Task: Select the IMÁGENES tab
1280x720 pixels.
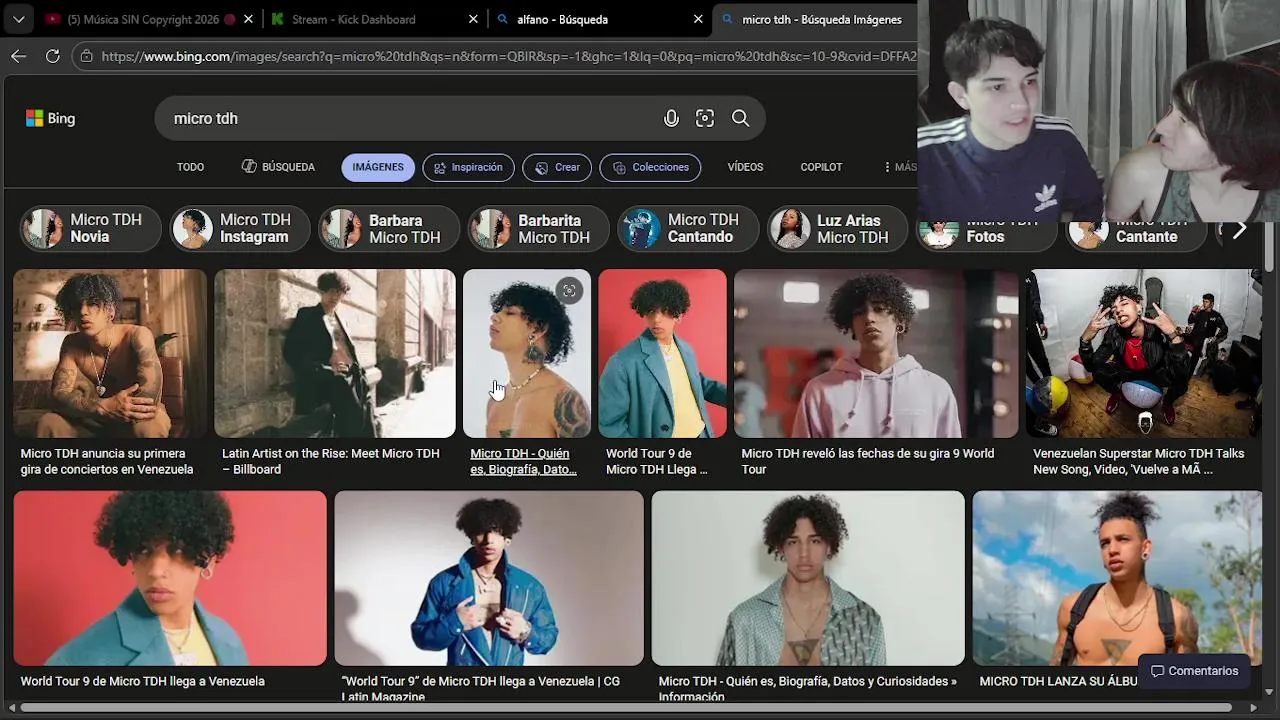Action: [x=378, y=167]
